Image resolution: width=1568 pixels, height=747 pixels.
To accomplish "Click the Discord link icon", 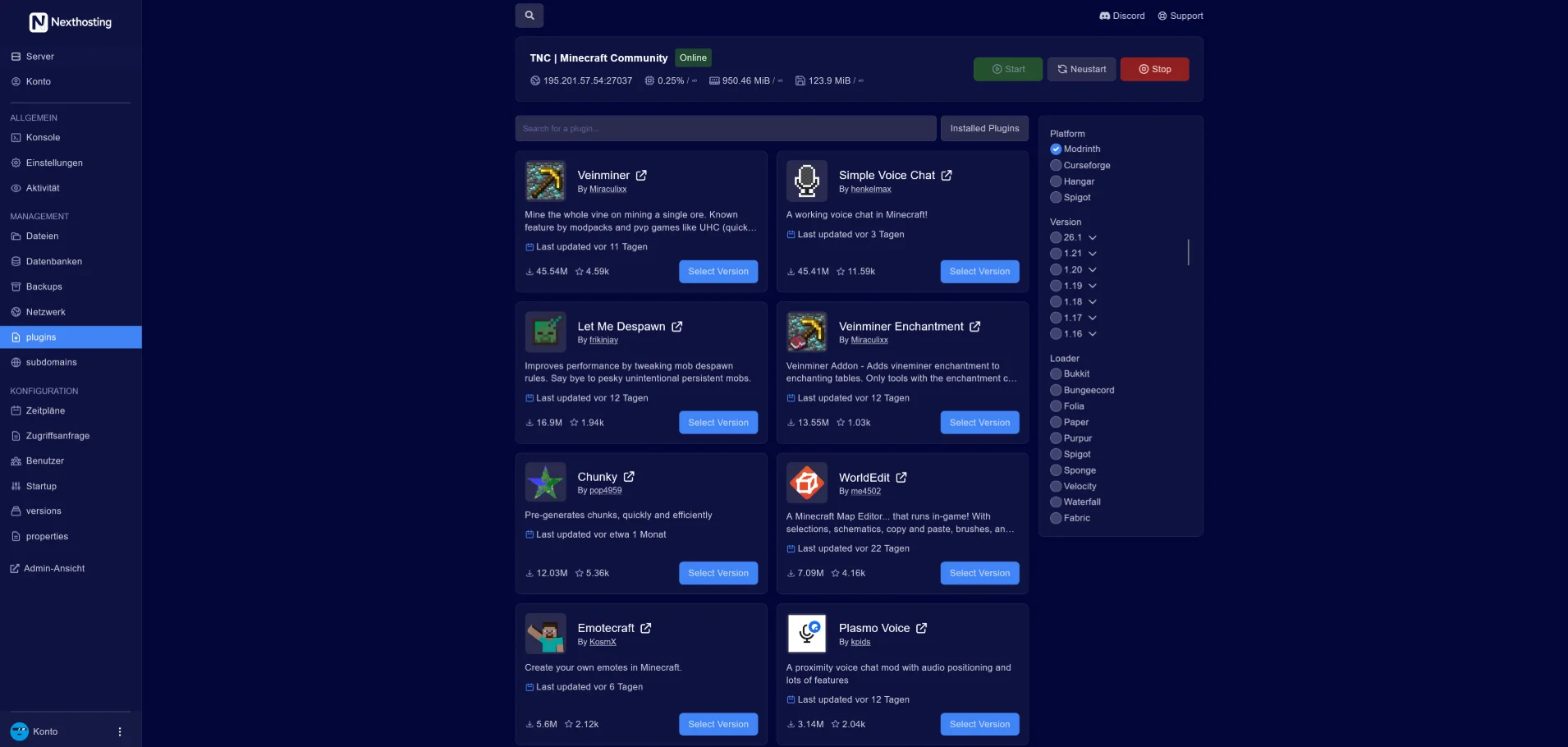I will 1105,16.
